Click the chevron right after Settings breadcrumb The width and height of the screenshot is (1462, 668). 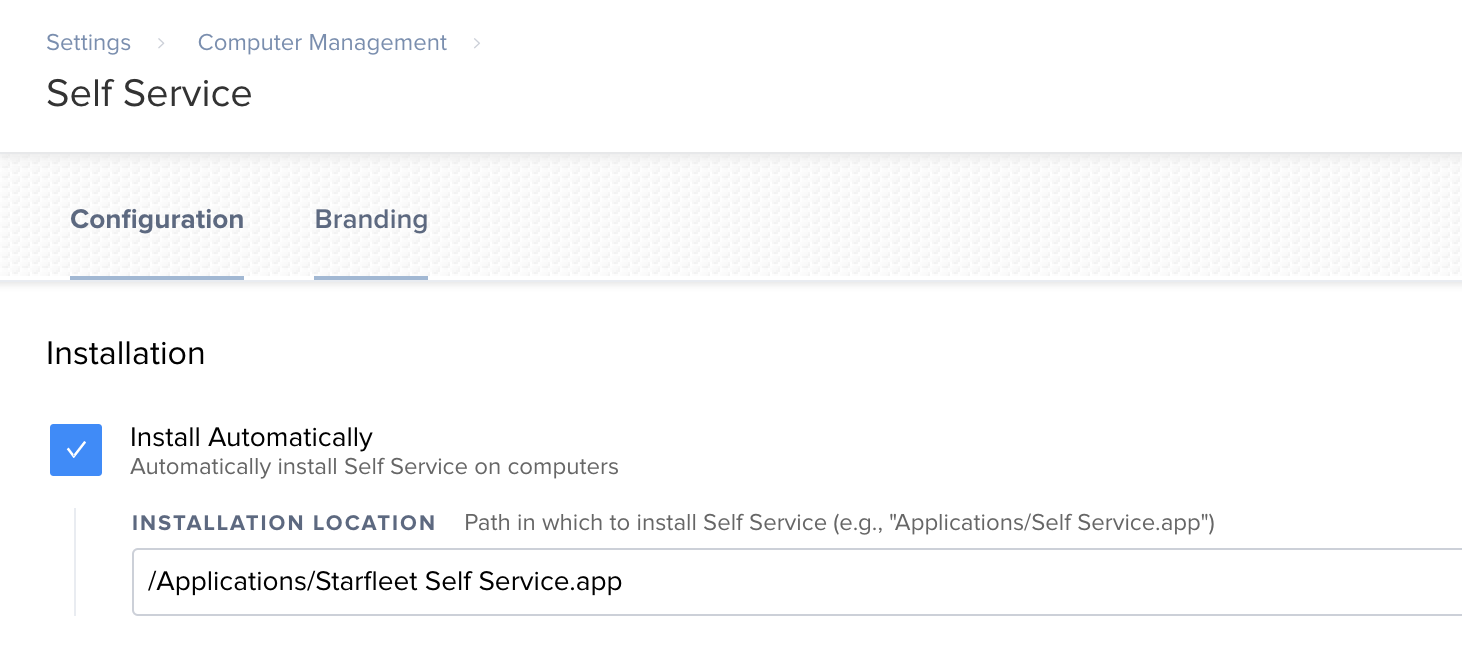coord(161,43)
